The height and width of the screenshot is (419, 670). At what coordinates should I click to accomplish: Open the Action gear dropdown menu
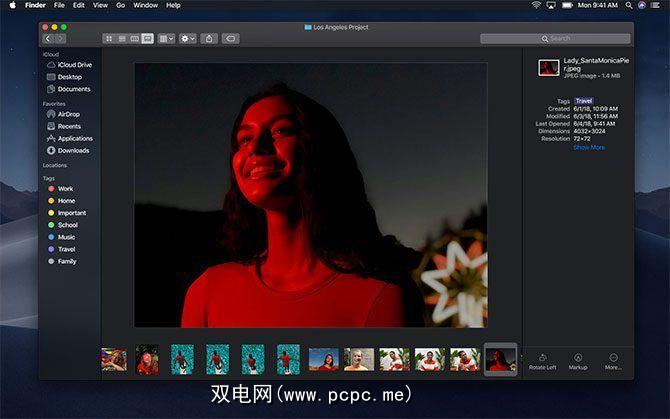(x=188, y=39)
